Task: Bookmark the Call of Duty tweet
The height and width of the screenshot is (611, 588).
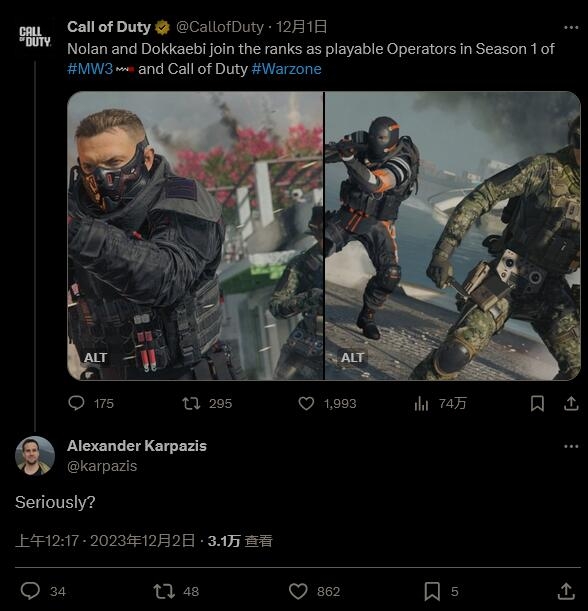Action: (537, 403)
